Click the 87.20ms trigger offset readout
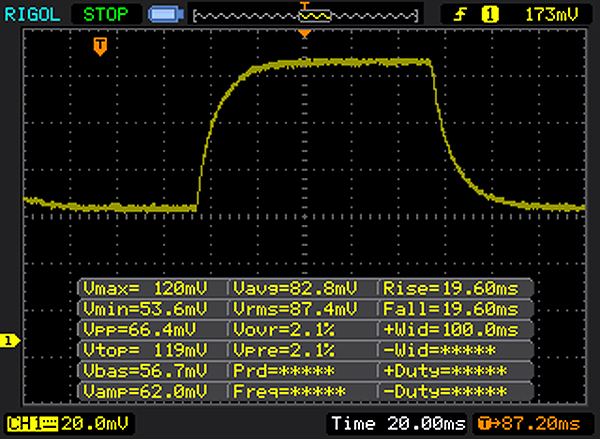Screen dimensions: 600x439 click(530, 424)
